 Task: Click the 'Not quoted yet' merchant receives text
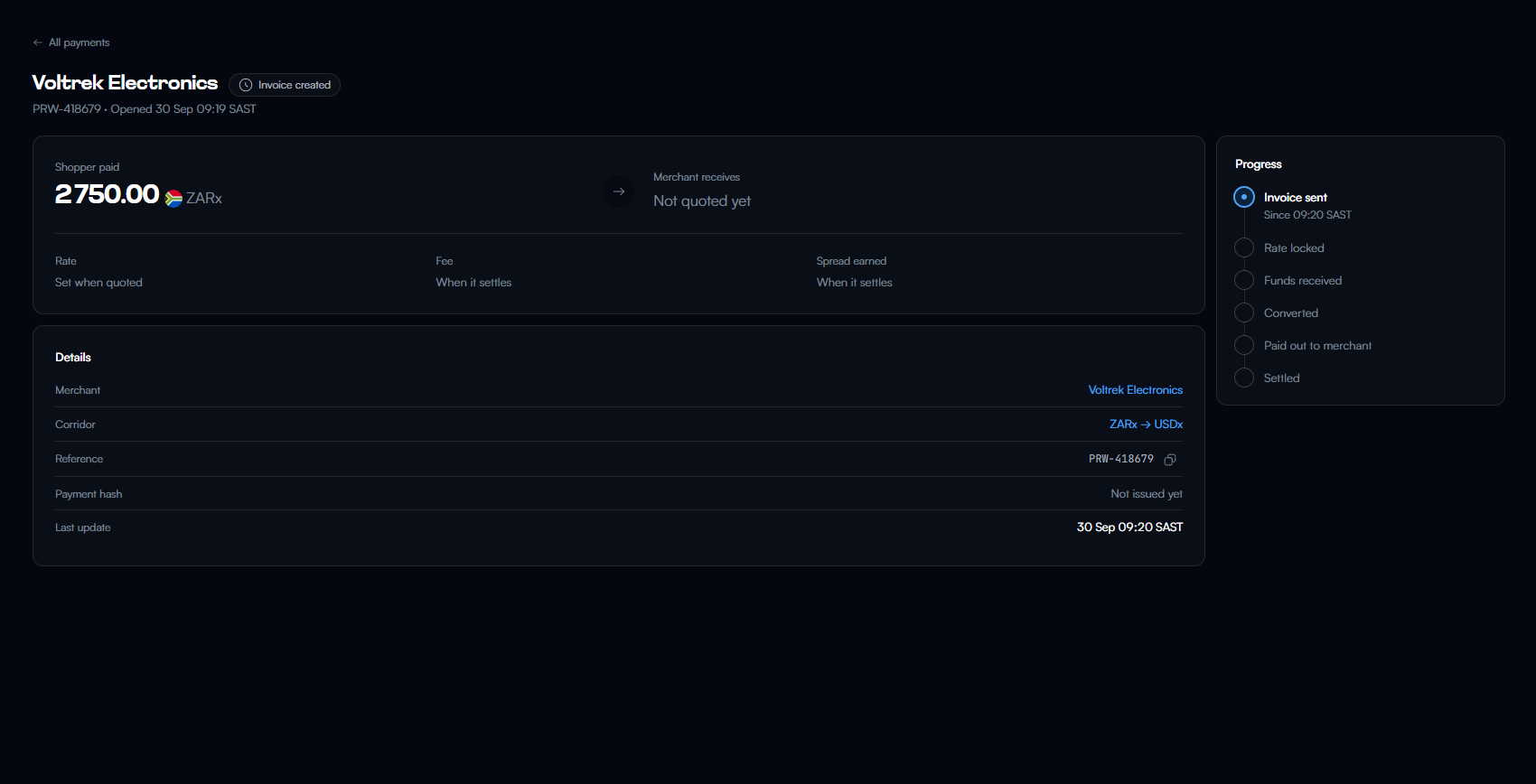click(x=702, y=201)
